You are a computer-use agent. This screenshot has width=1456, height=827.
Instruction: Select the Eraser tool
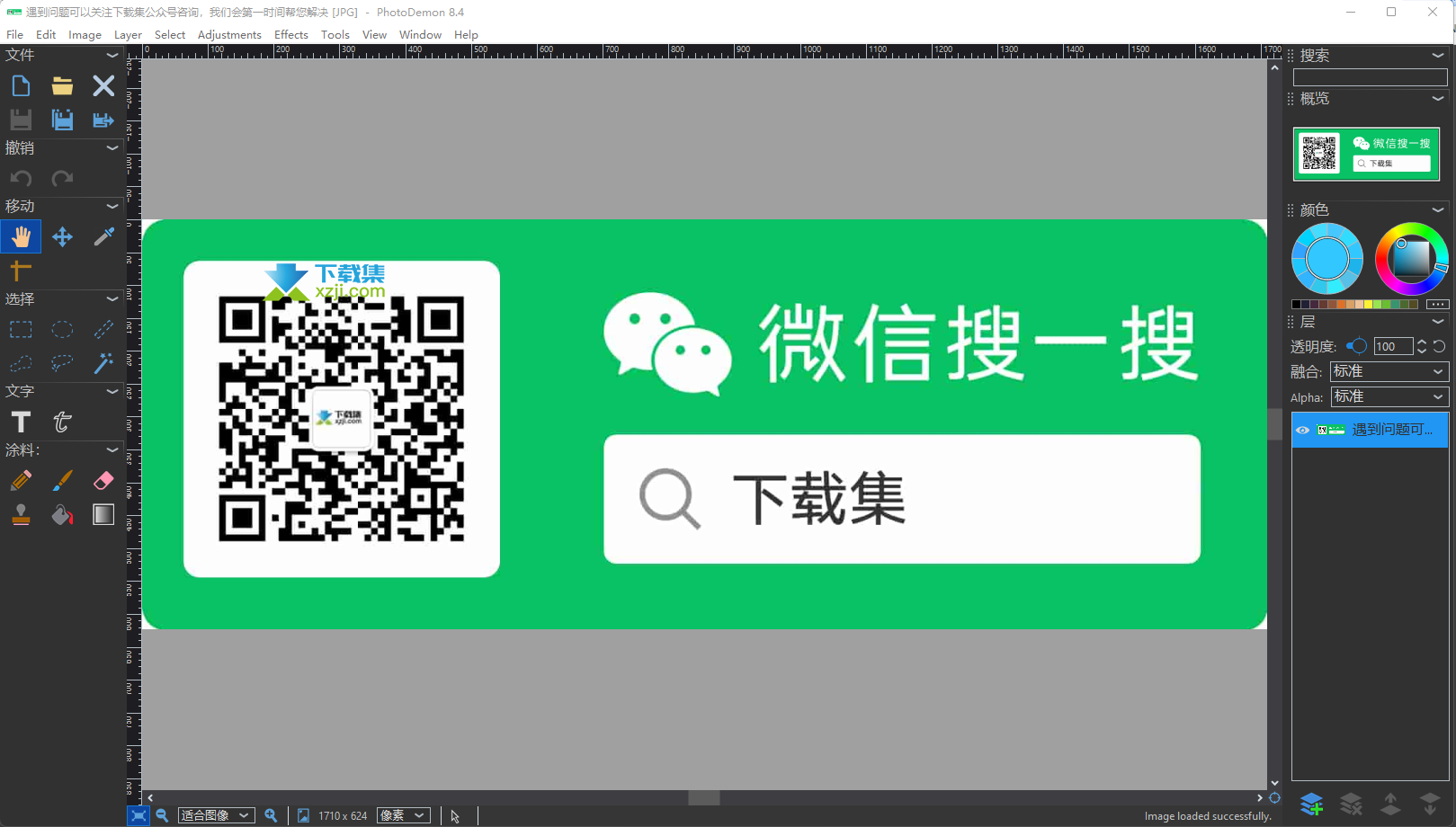tap(103, 480)
